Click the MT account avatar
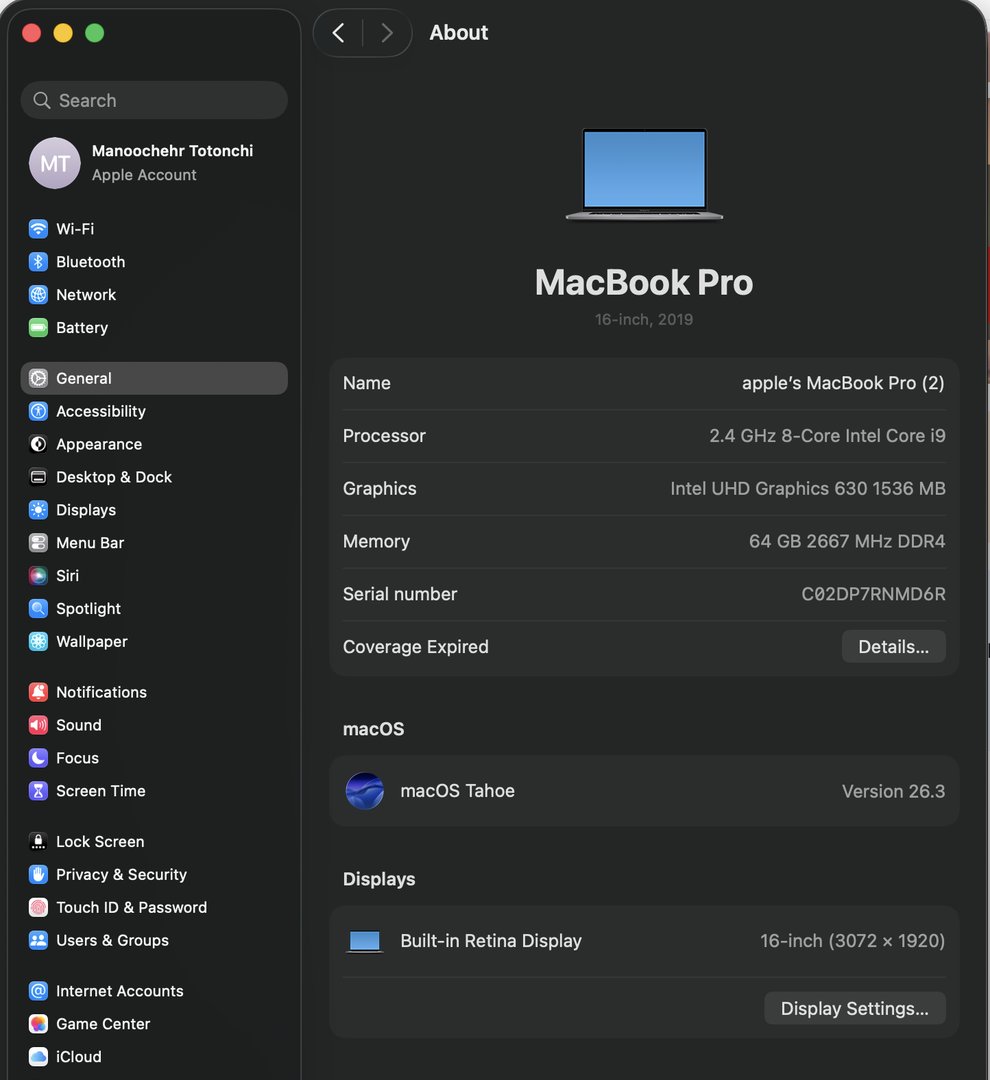Viewport: 990px width, 1080px height. coord(54,163)
